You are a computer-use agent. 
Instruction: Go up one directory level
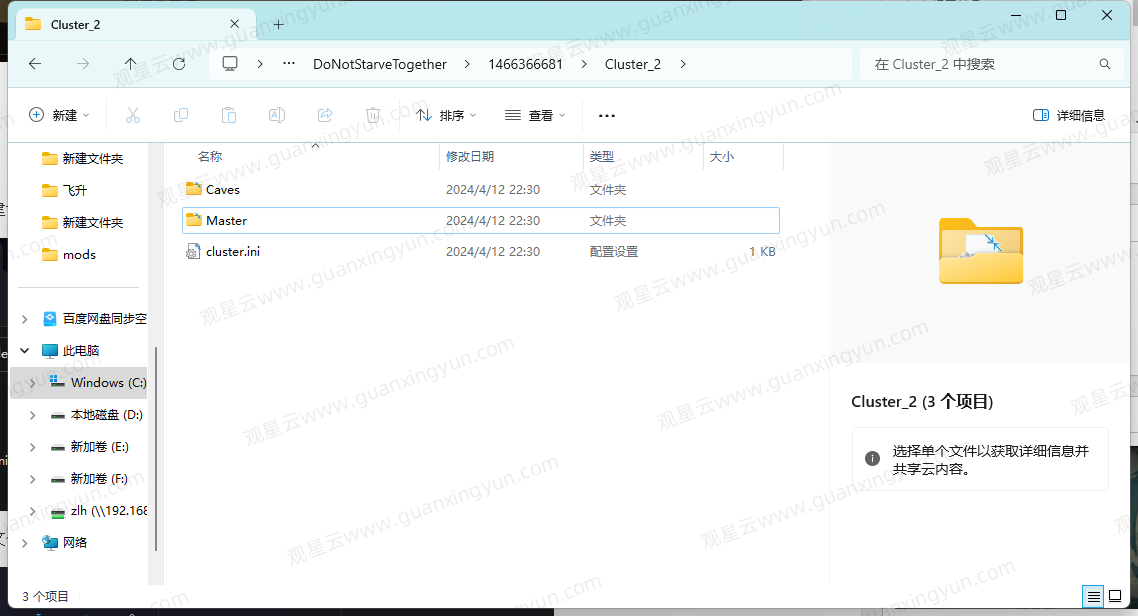click(x=130, y=64)
